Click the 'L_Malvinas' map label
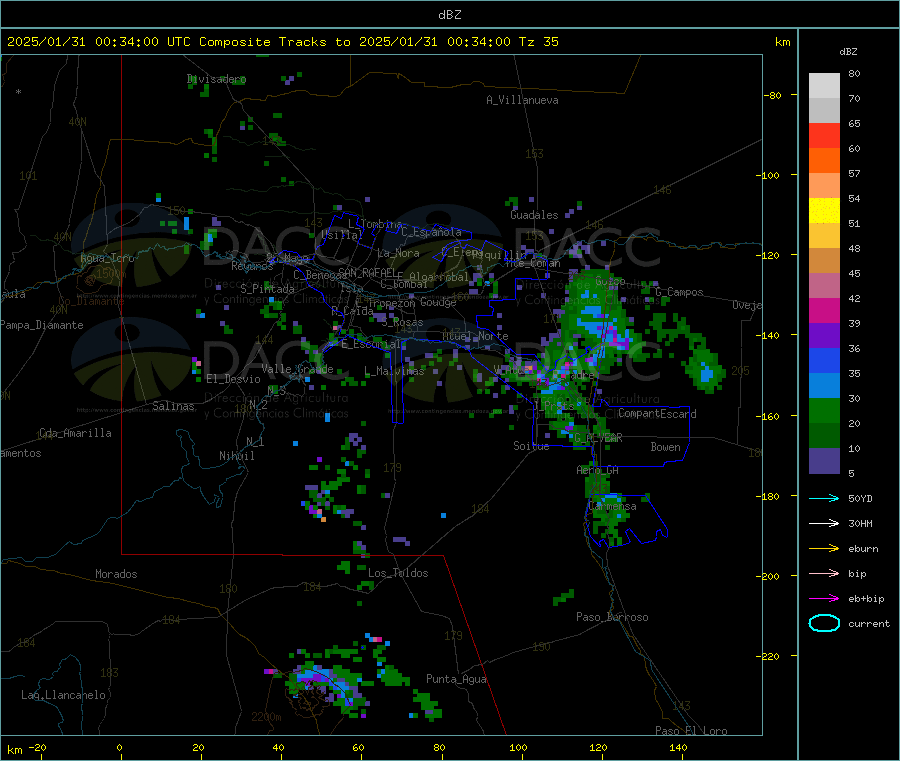Viewport: 900px width, 761px height. [x=394, y=371]
